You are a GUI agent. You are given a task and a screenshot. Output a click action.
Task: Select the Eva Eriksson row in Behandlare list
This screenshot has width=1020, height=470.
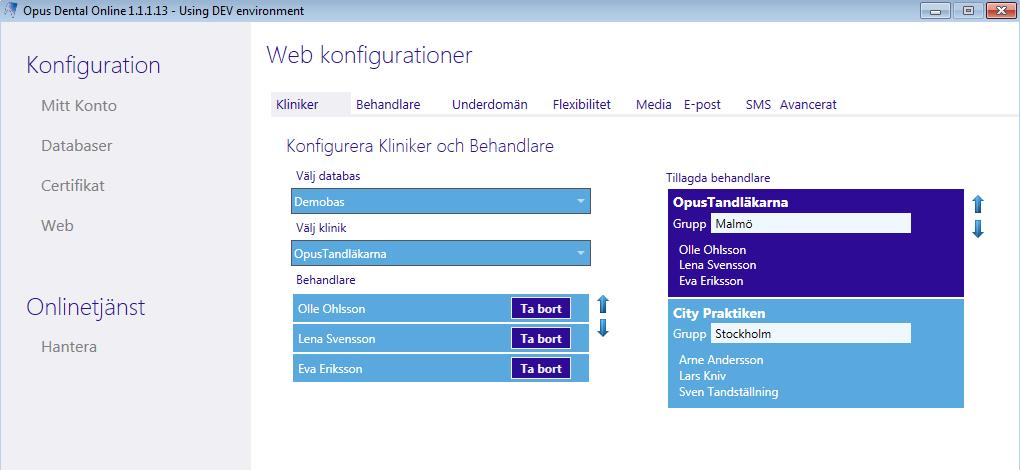(x=440, y=369)
